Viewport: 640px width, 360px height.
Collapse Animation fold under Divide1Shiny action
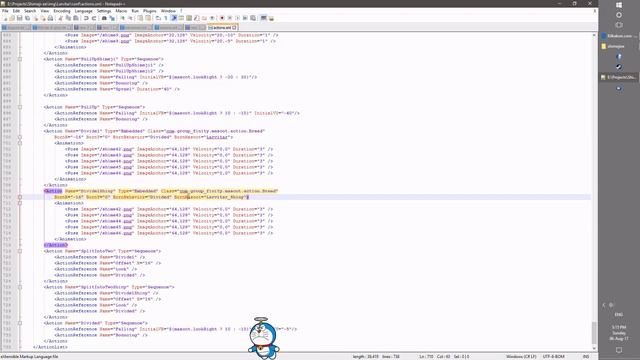pyautogui.click(x=20, y=203)
